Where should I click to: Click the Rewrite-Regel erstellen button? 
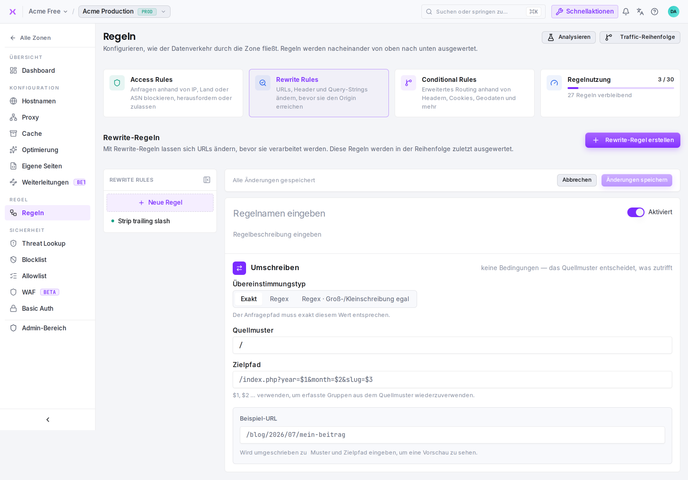(632, 140)
